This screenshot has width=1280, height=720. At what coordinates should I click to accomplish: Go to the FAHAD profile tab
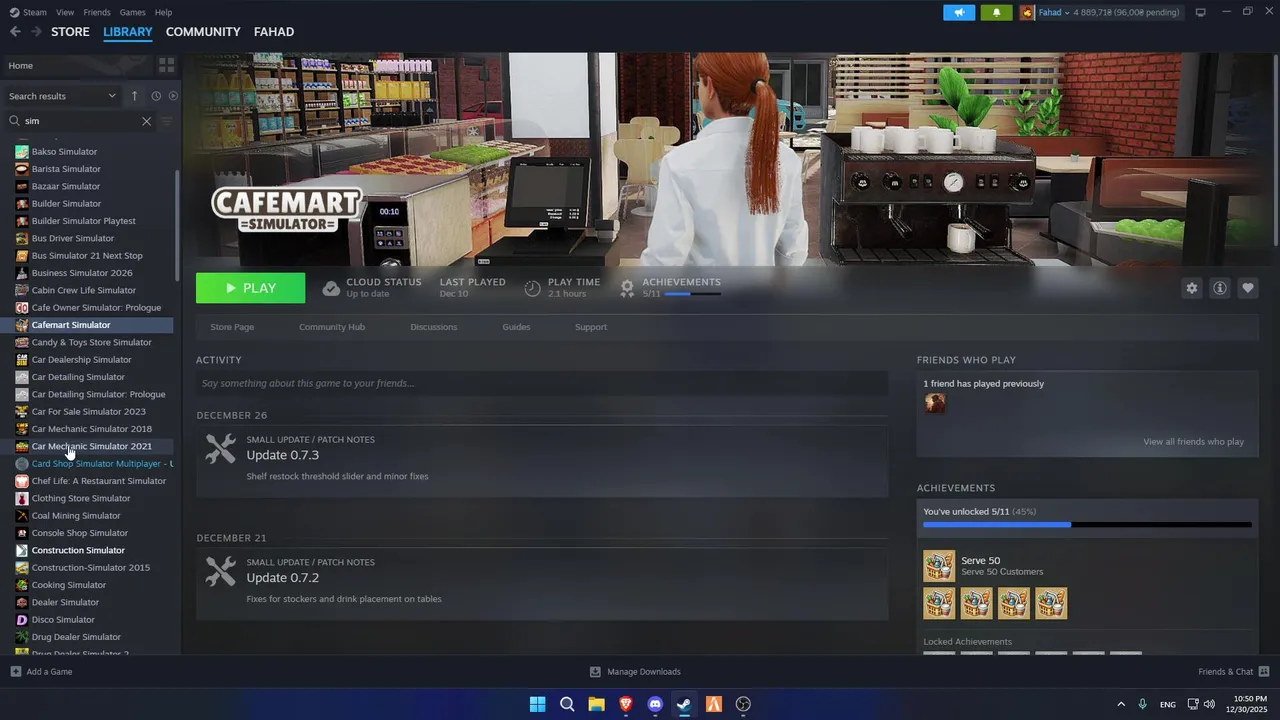coord(274,32)
